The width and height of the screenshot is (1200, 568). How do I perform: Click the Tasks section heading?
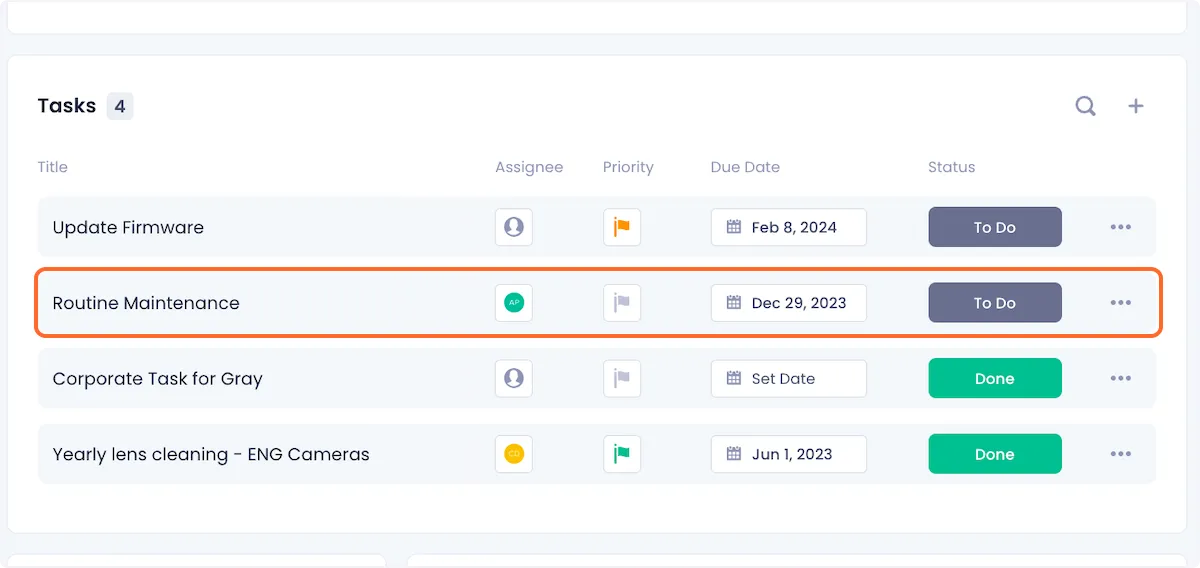tap(67, 106)
